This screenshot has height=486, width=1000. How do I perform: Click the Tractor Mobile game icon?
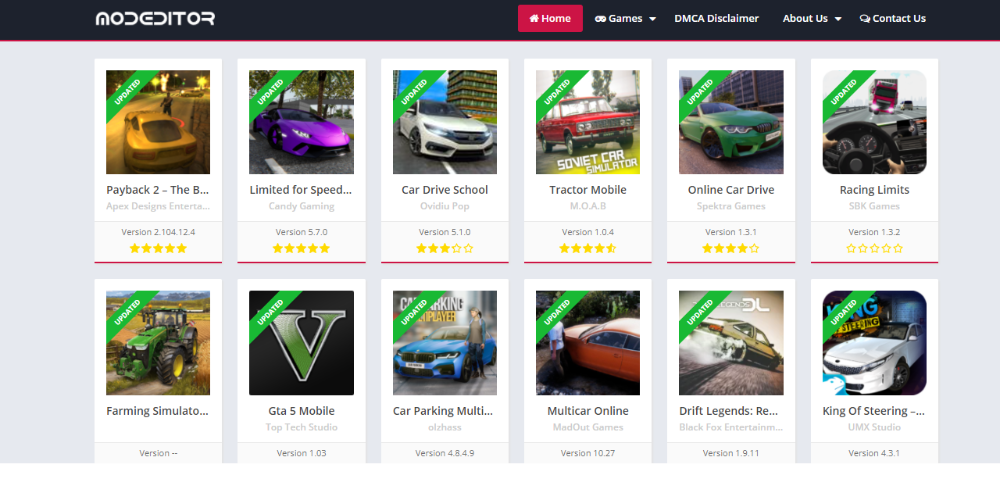[x=588, y=122]
